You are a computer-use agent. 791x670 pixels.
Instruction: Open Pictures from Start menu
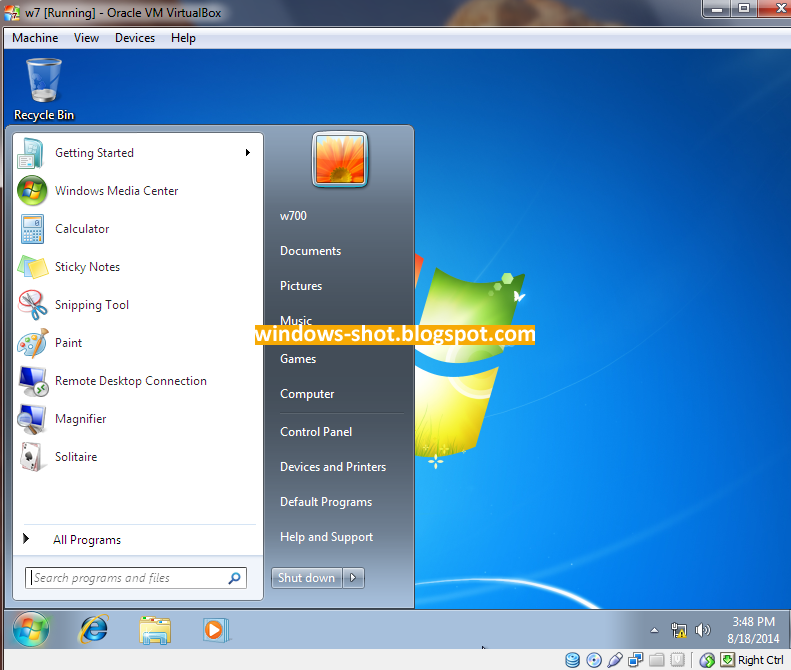[x=301, y=286]
